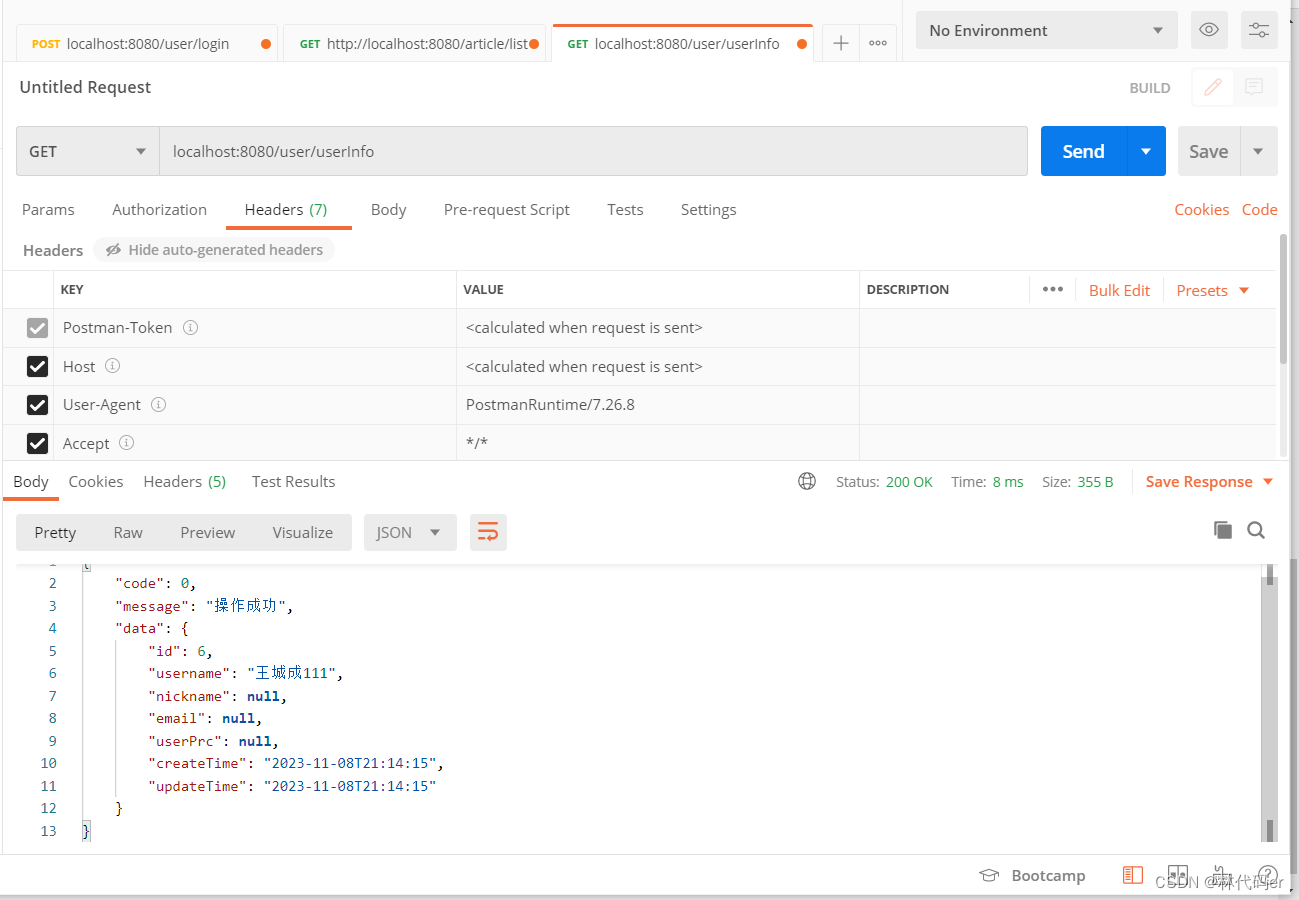Open the Tests tab
The width and height of the screenshot is (1299, 900).
point(625,209)
